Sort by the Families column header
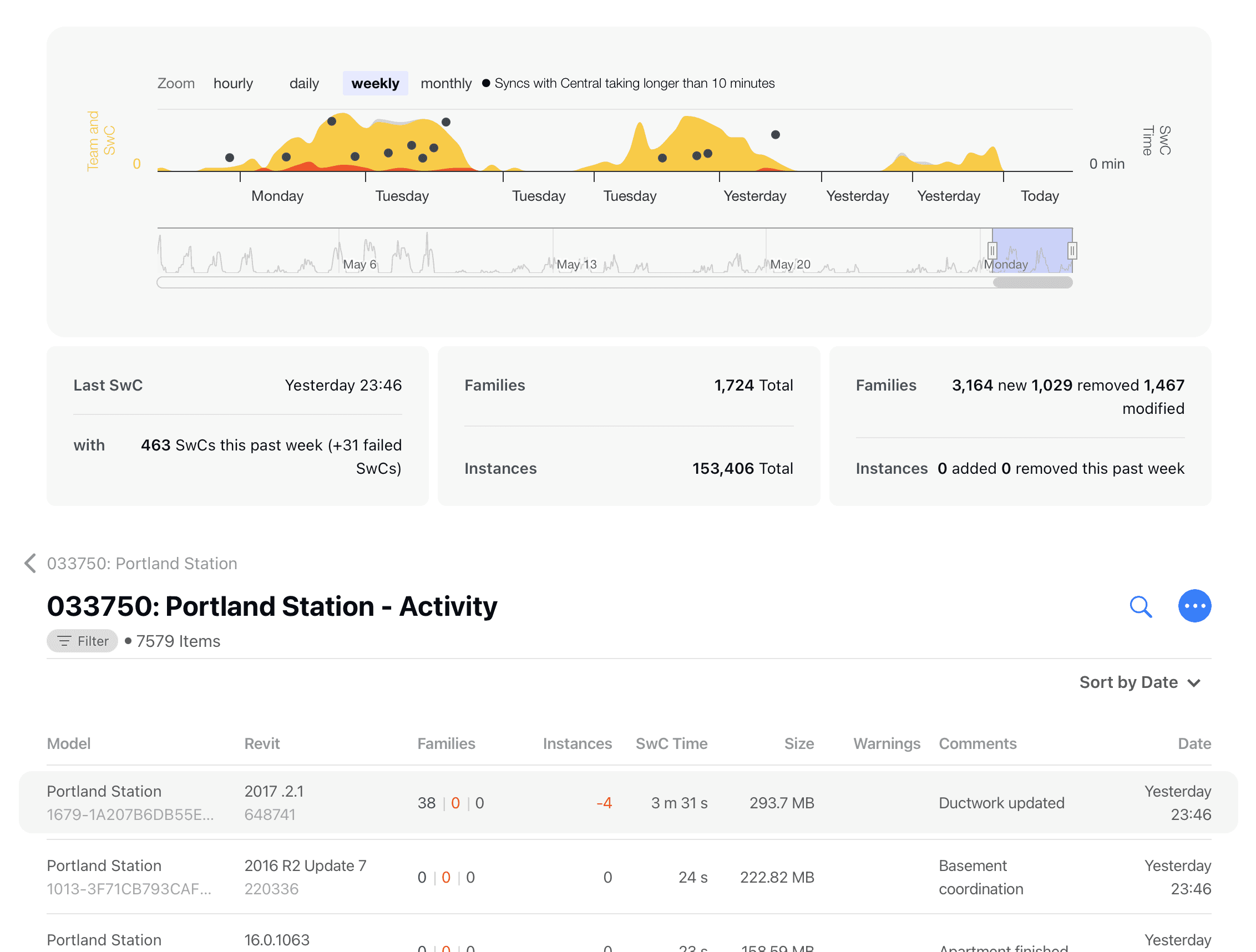Viewport: 1256px width, 952px height. pyautogui.click(x=445, y=743)
